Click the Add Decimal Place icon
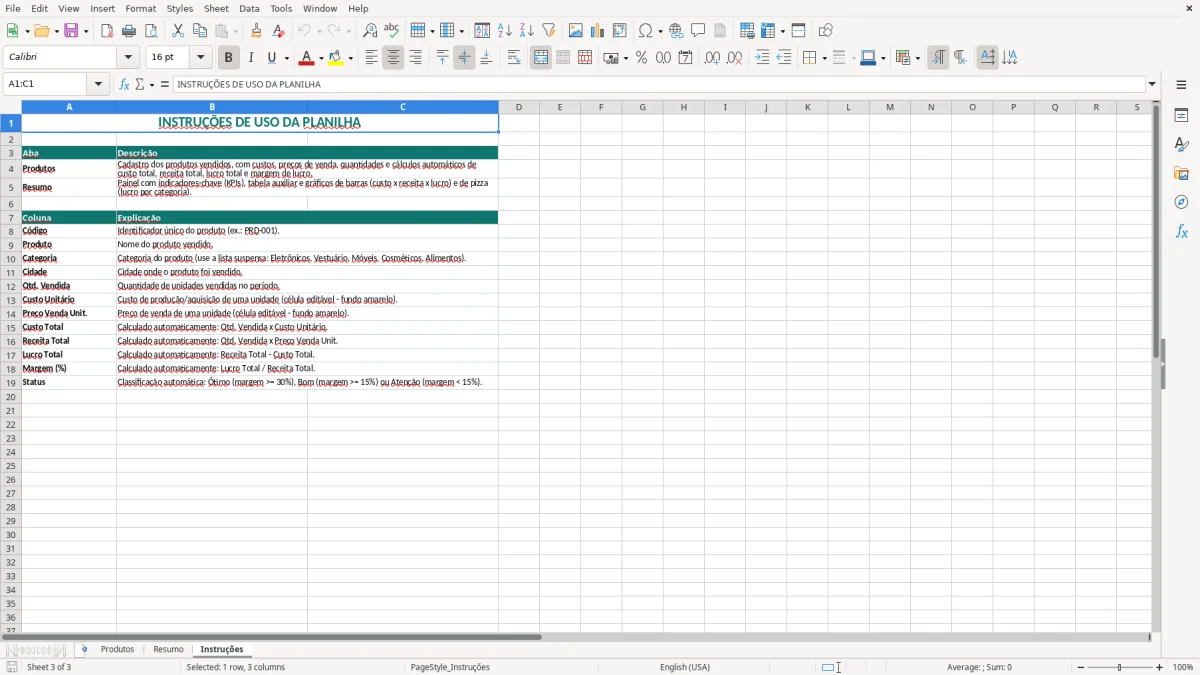Screen dimensions: 1200x675 pyautogui.click(x=712, y=58)
